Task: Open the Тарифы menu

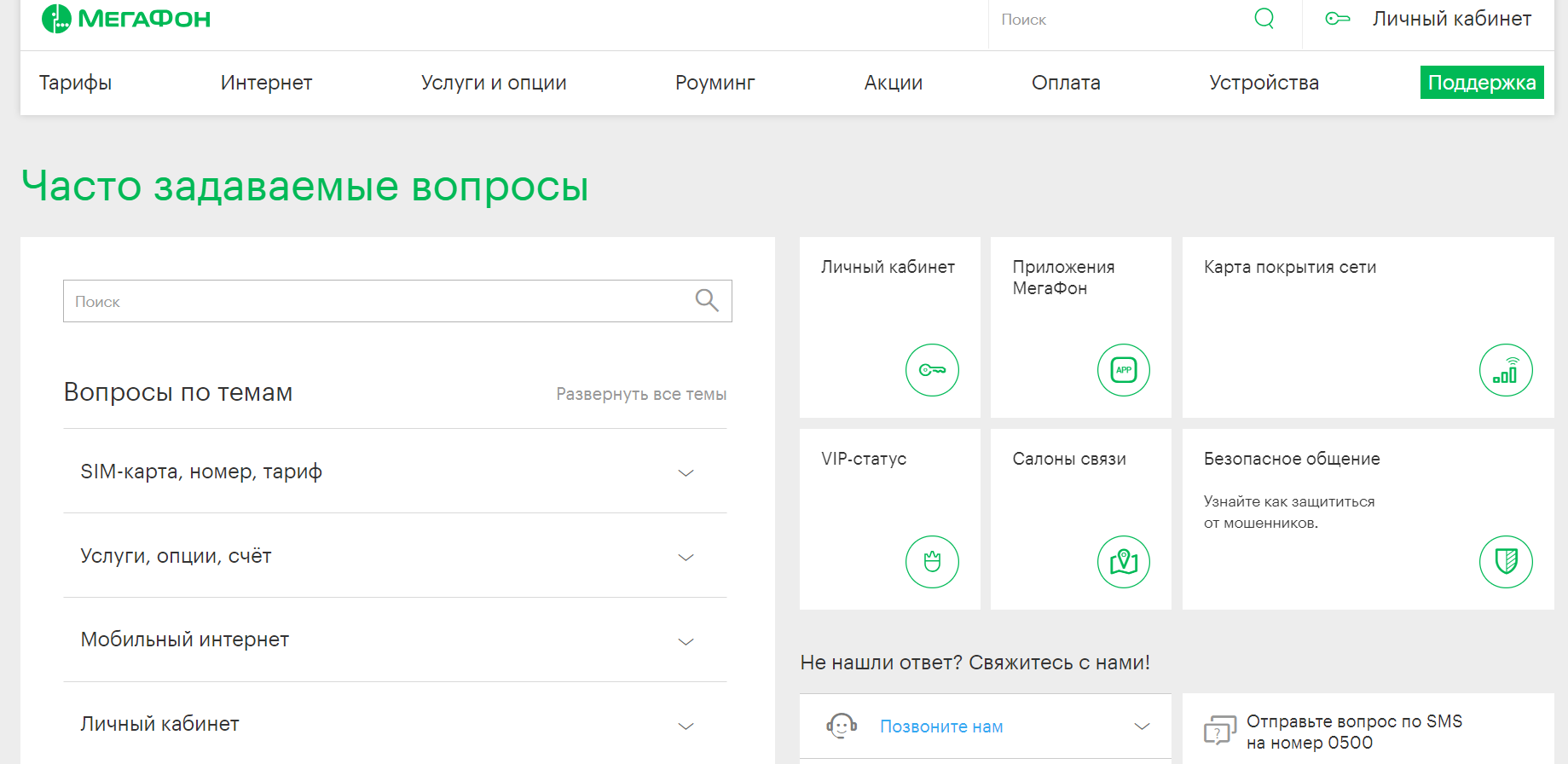Action: 75,83
